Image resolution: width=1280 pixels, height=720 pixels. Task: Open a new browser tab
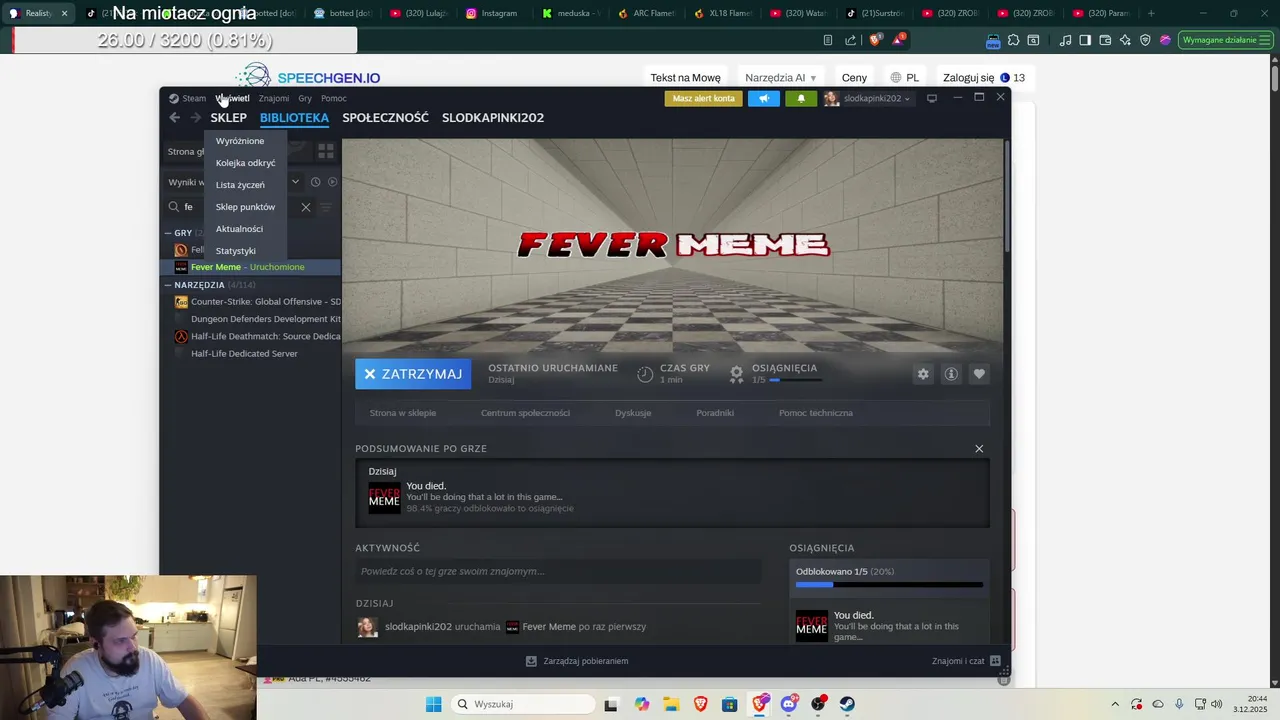pos(1151,13)
